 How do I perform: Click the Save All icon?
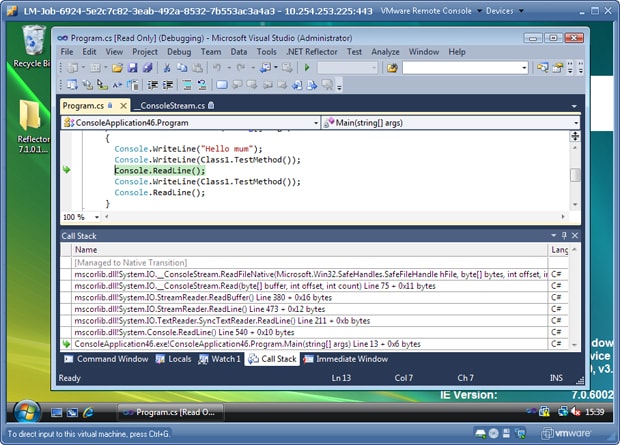pyautogui.click(x=147, y=68)
